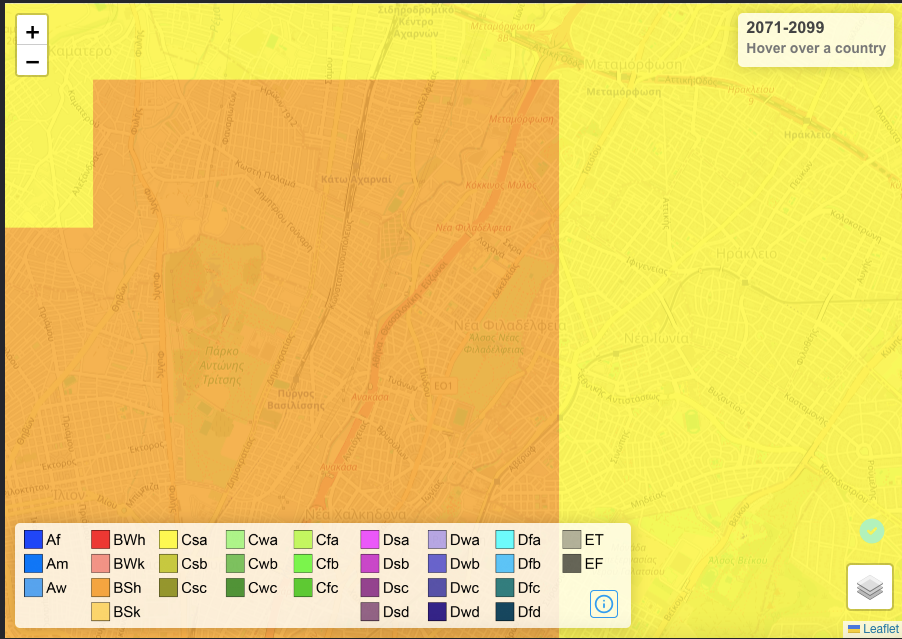
Task: Select the cyan Dfa legend swatch
Action: 504,540
